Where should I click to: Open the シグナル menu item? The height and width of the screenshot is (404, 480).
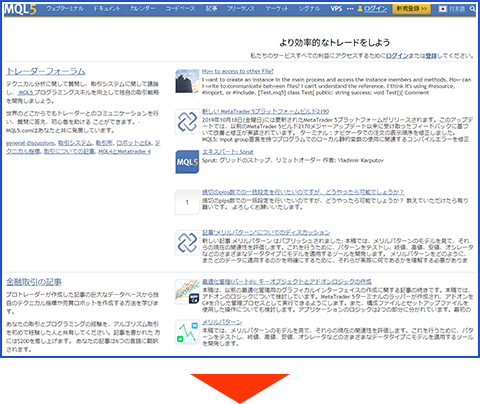pos(309,9)
